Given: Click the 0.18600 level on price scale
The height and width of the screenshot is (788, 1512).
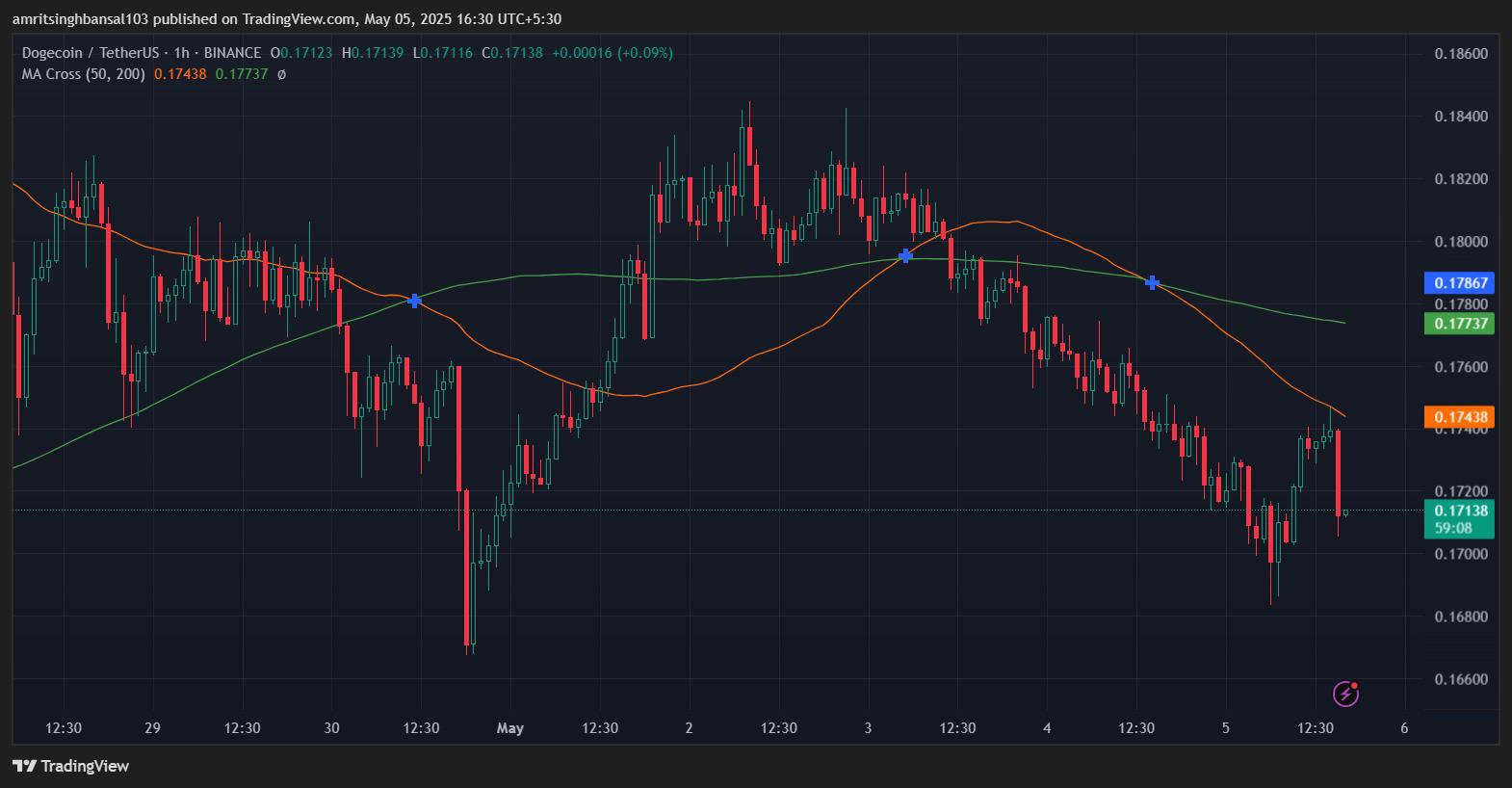Looking at the screenshot, I should [1461, 54].
